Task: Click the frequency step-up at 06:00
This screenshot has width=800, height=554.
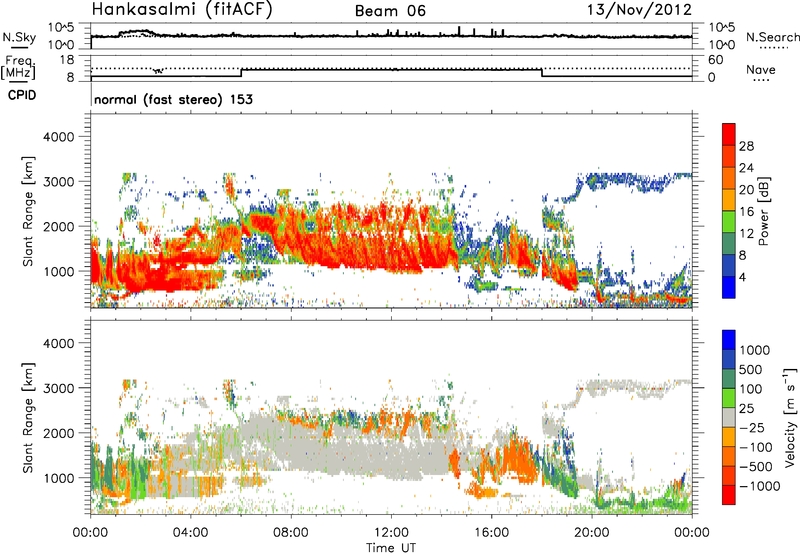Action: 241,72
